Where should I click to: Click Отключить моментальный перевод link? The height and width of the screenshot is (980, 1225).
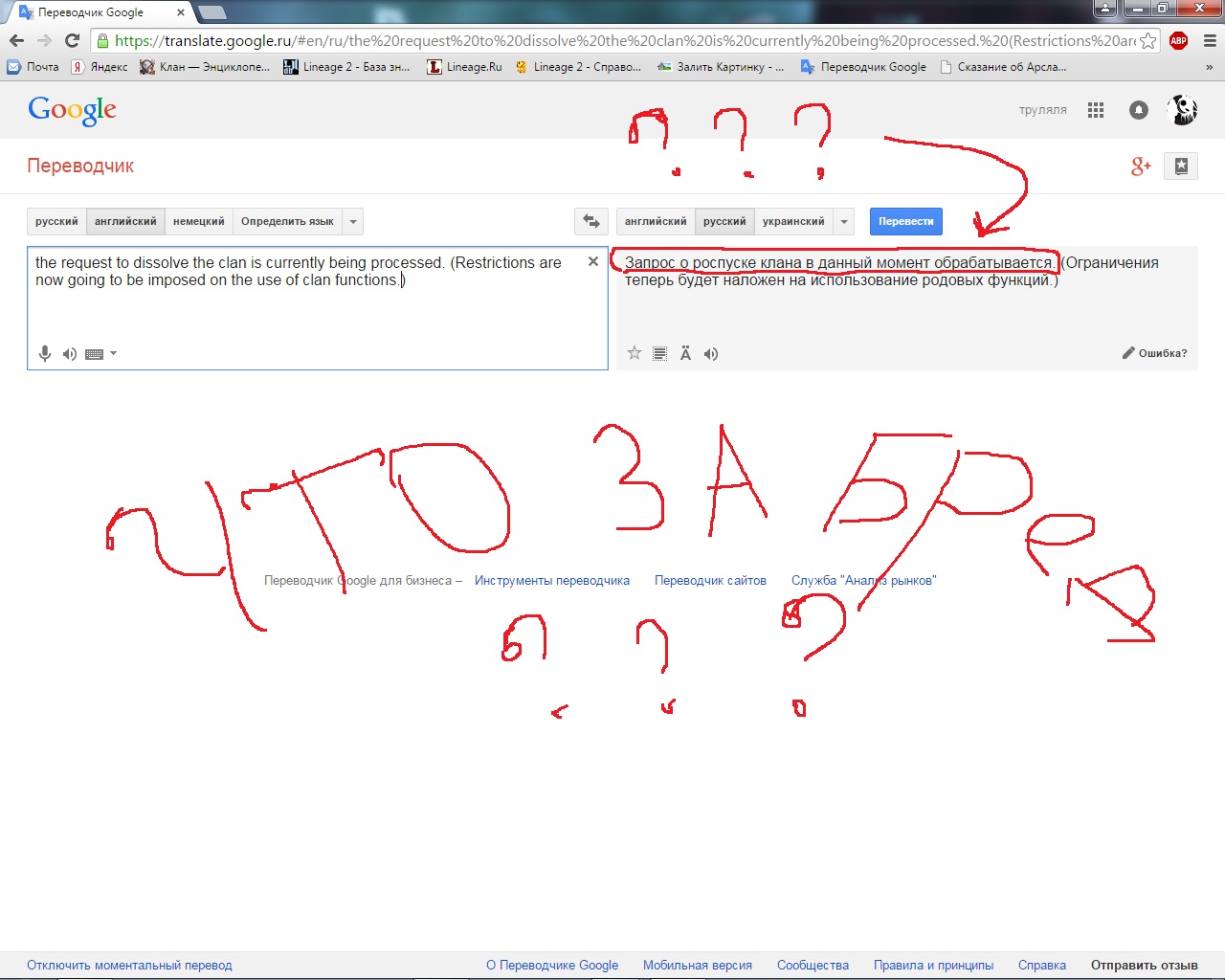click(x=129, y=965)
